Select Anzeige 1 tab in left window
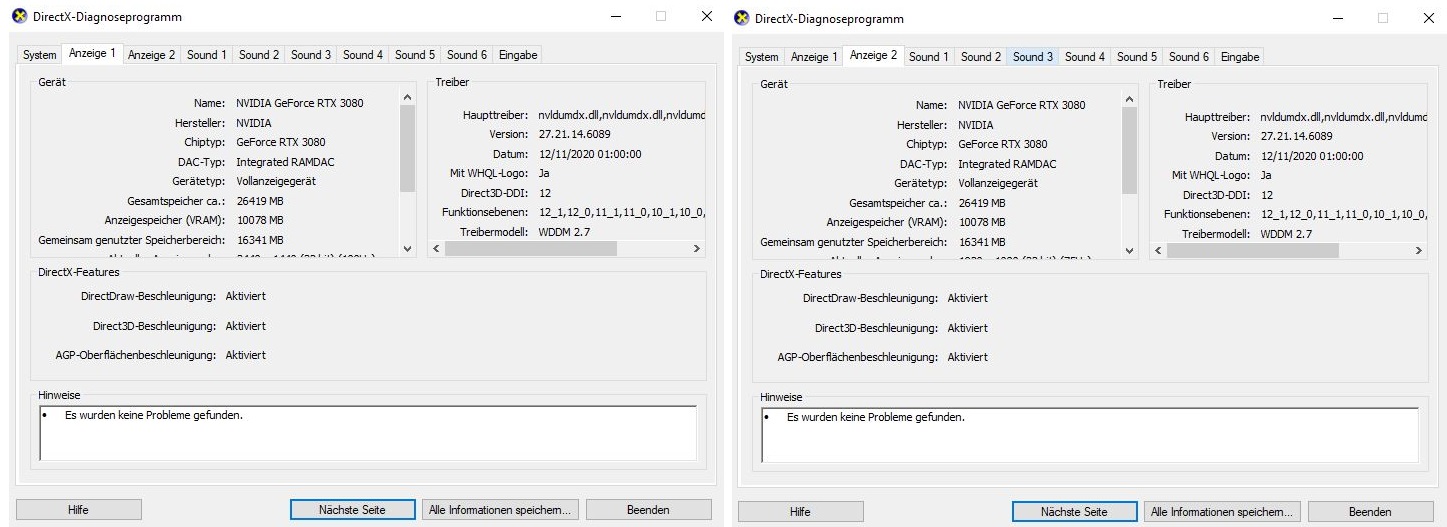Screen dimensions: 1447x527 click(92, 53)
